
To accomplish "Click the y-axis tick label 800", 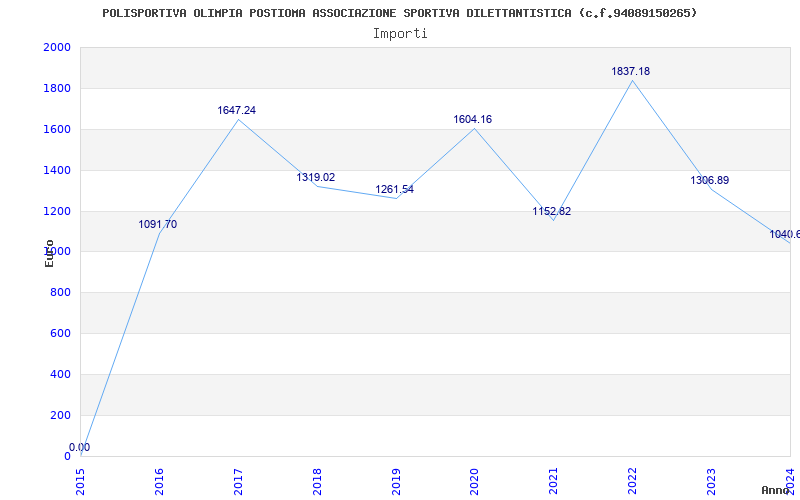I will 61,292.
